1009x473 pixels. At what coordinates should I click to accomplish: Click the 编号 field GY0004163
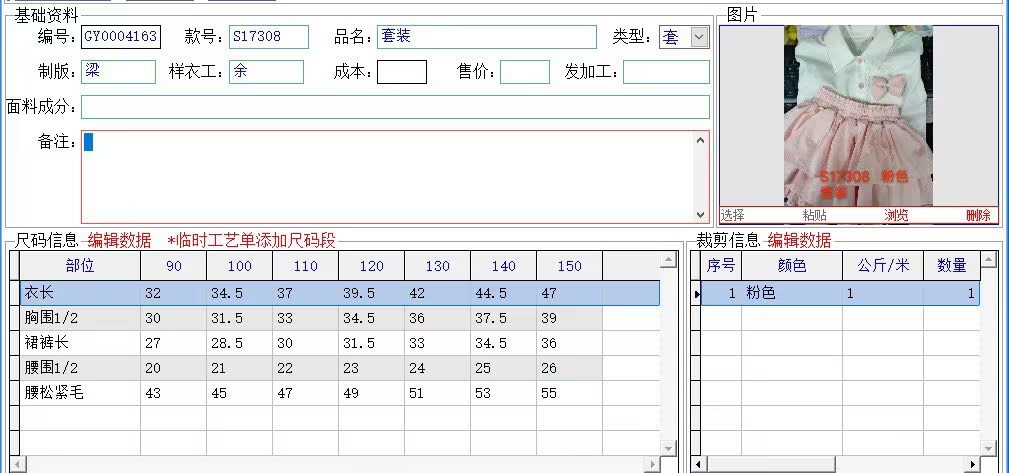point(121,37)
